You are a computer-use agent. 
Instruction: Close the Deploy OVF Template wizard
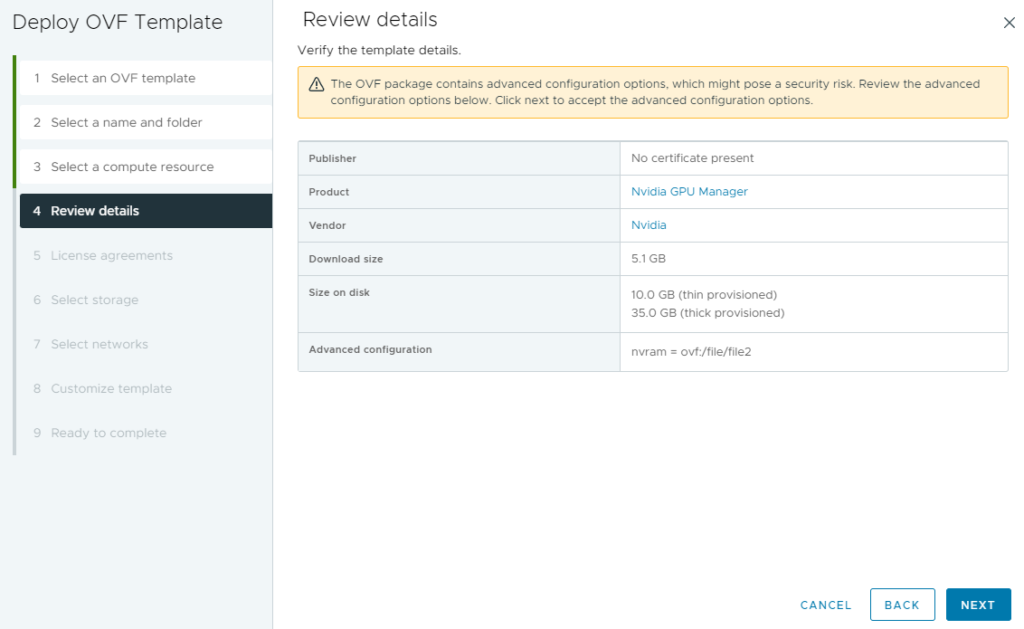1009,22
